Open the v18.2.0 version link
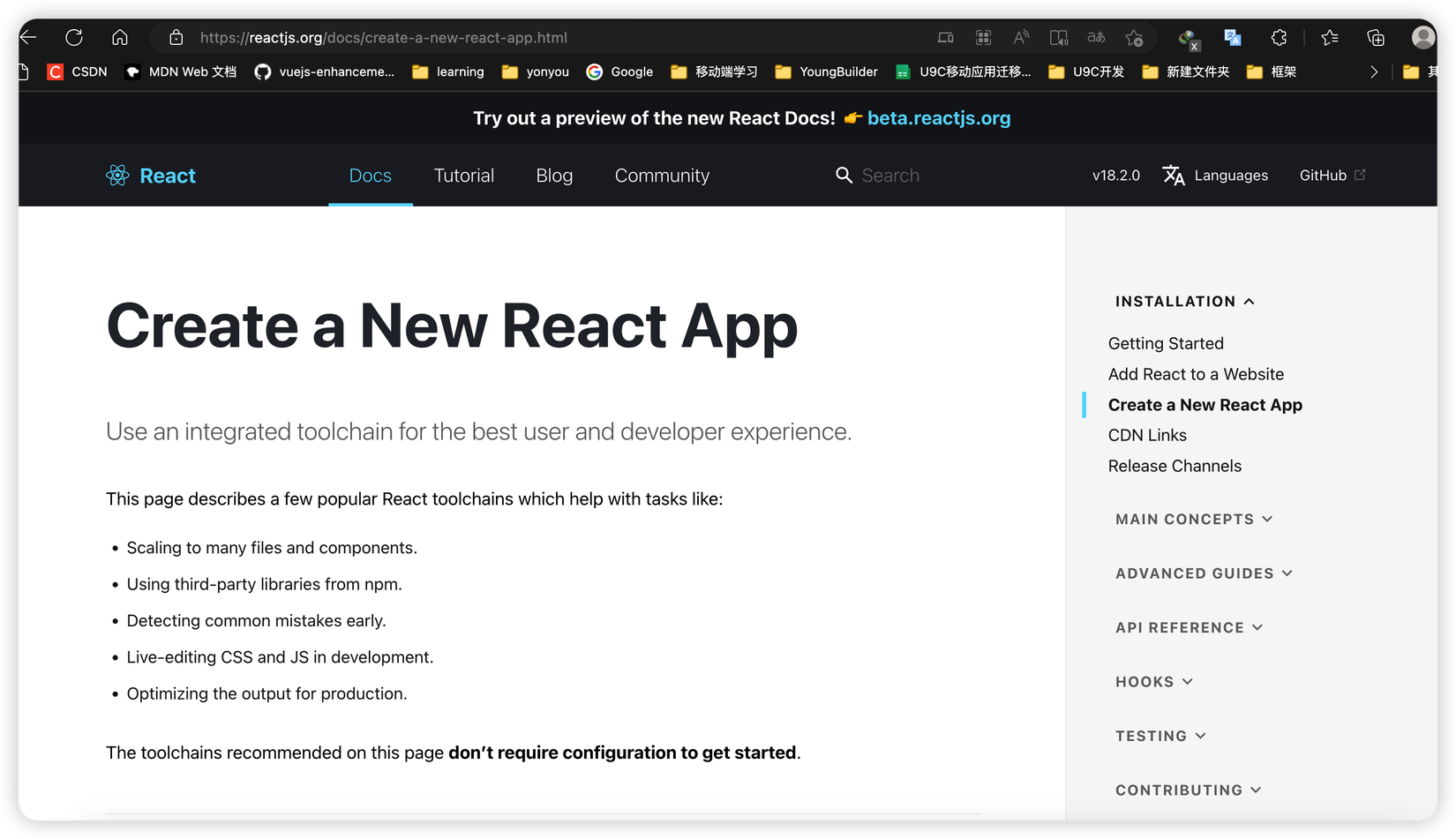Screen dimensions: 1456x839 coord(1116,176)
